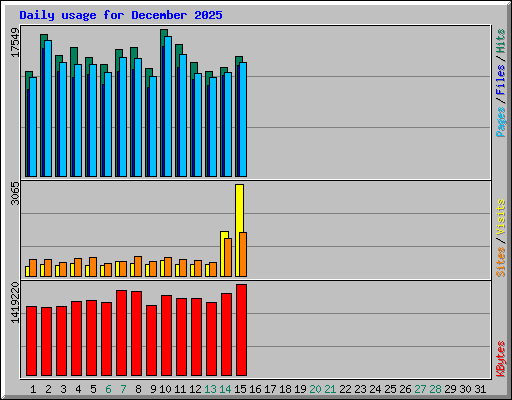
Task: Click the red KBytes bar for day 15
Action: click(x=241, y=330)
